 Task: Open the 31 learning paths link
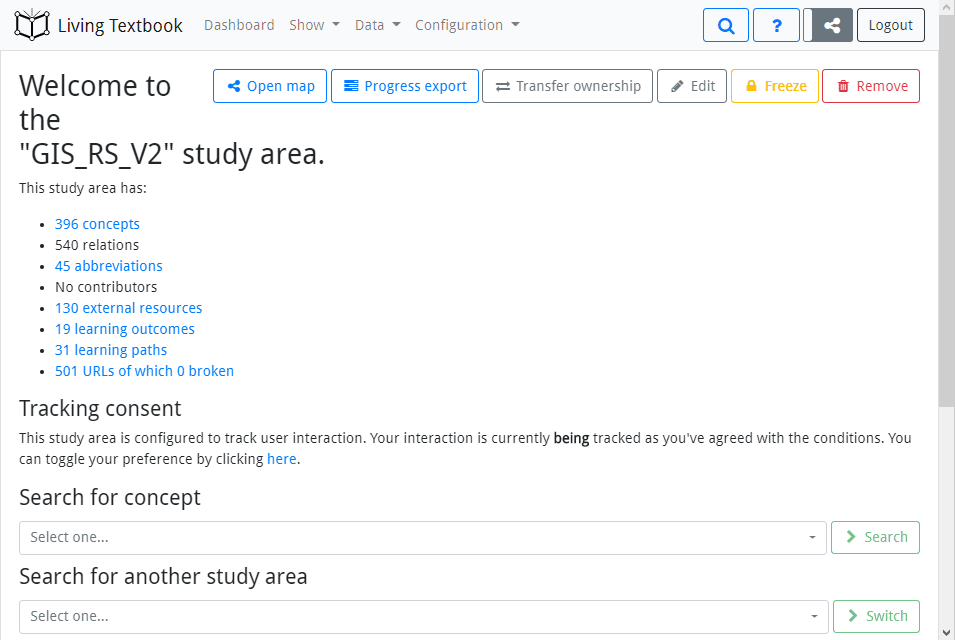[110, 350]
